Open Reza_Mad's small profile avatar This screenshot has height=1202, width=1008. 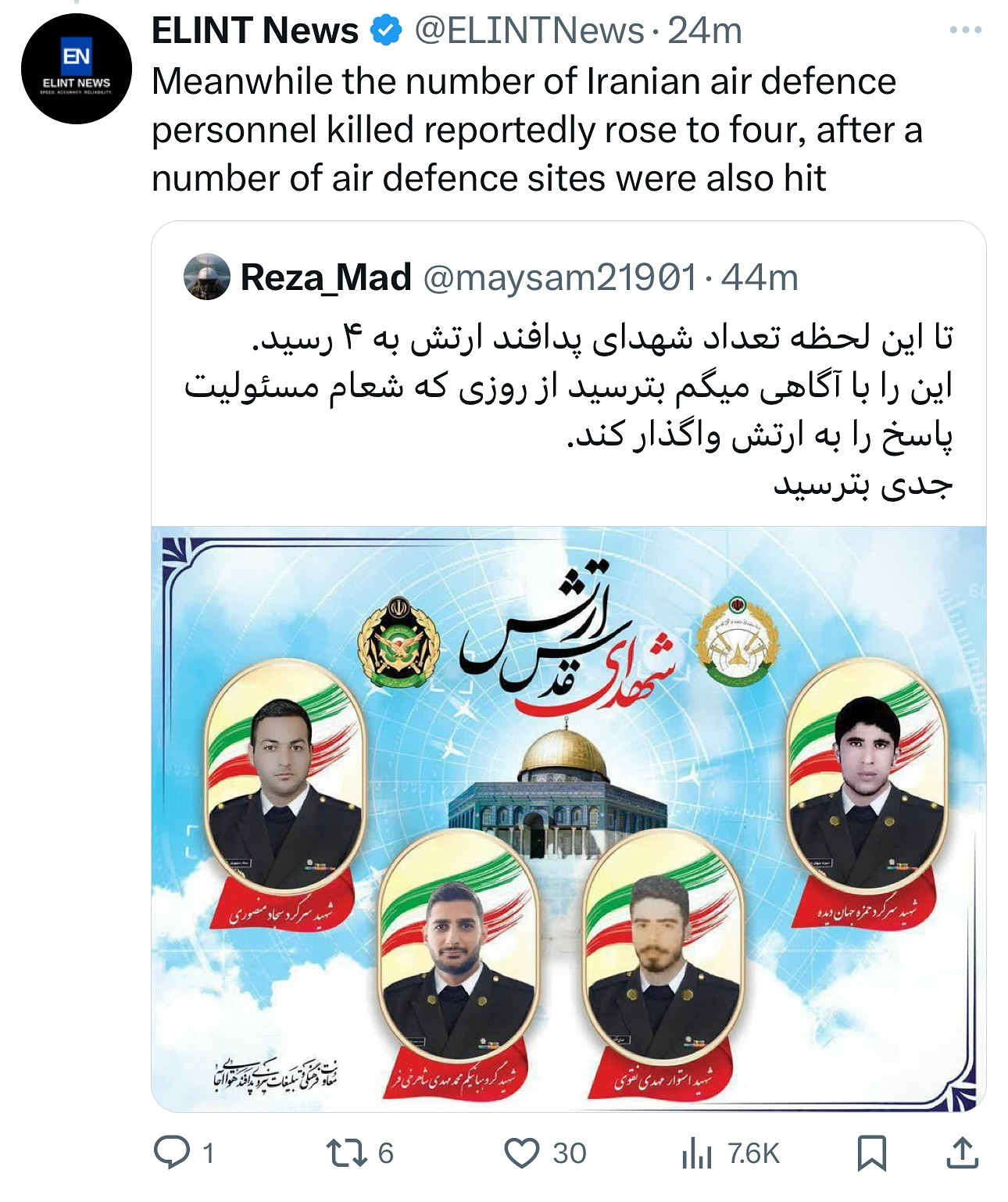[x=206, y=277]
